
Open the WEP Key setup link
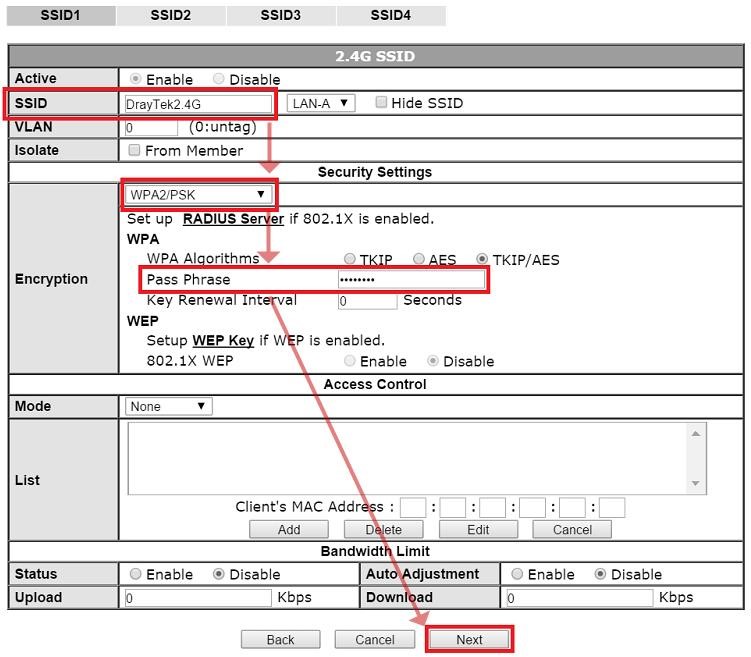222,340
